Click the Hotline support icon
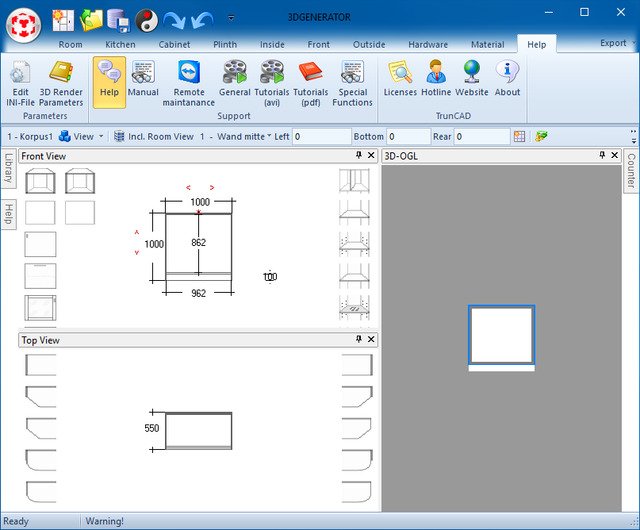640x530 pixels. coord(436,78)
